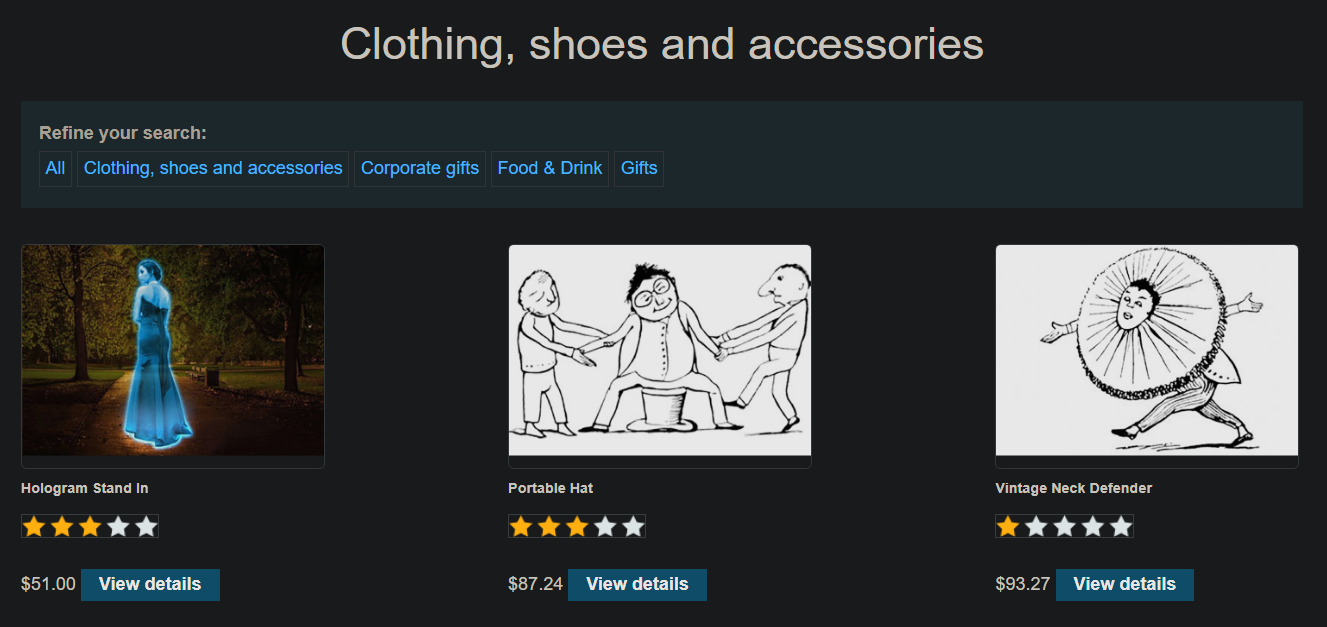Screen dimensions: 1327x627
Task: Click fourth star under Portable Hat
Action: point(605,526)
